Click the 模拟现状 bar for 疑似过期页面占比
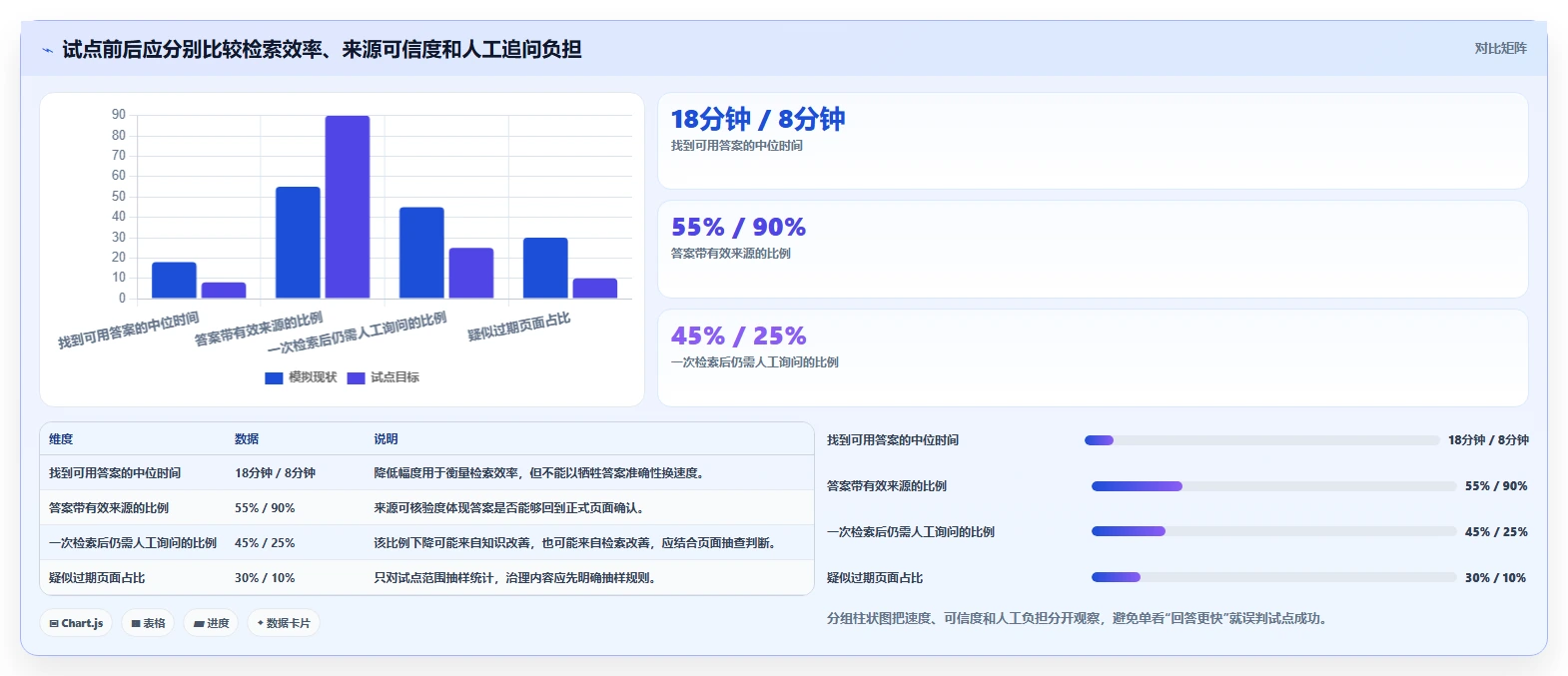The height and width of the screenshot is (676, 1568). tap(545, 268)
